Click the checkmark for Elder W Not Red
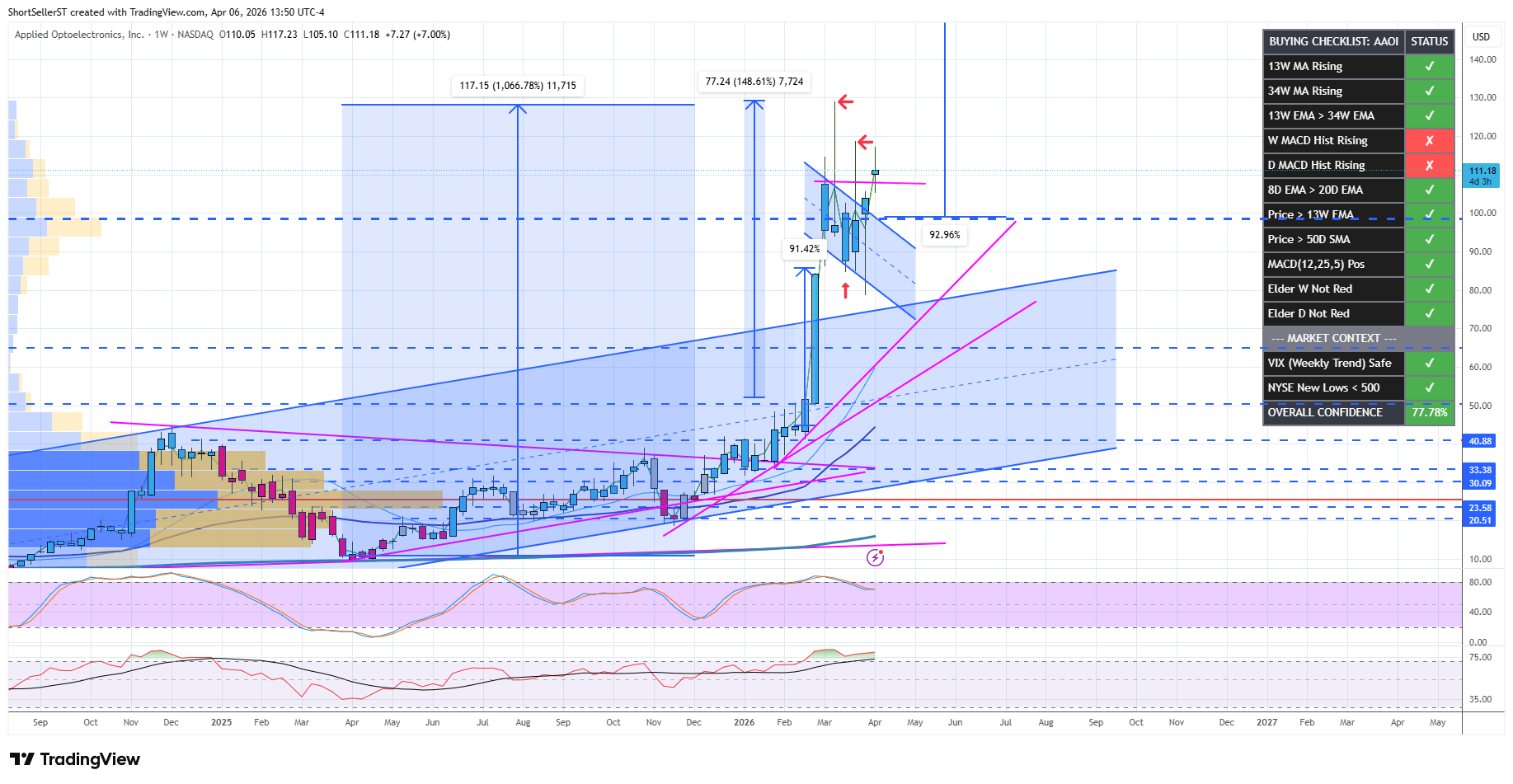Screen dimensions: 1513x784 pos(1429,289)
